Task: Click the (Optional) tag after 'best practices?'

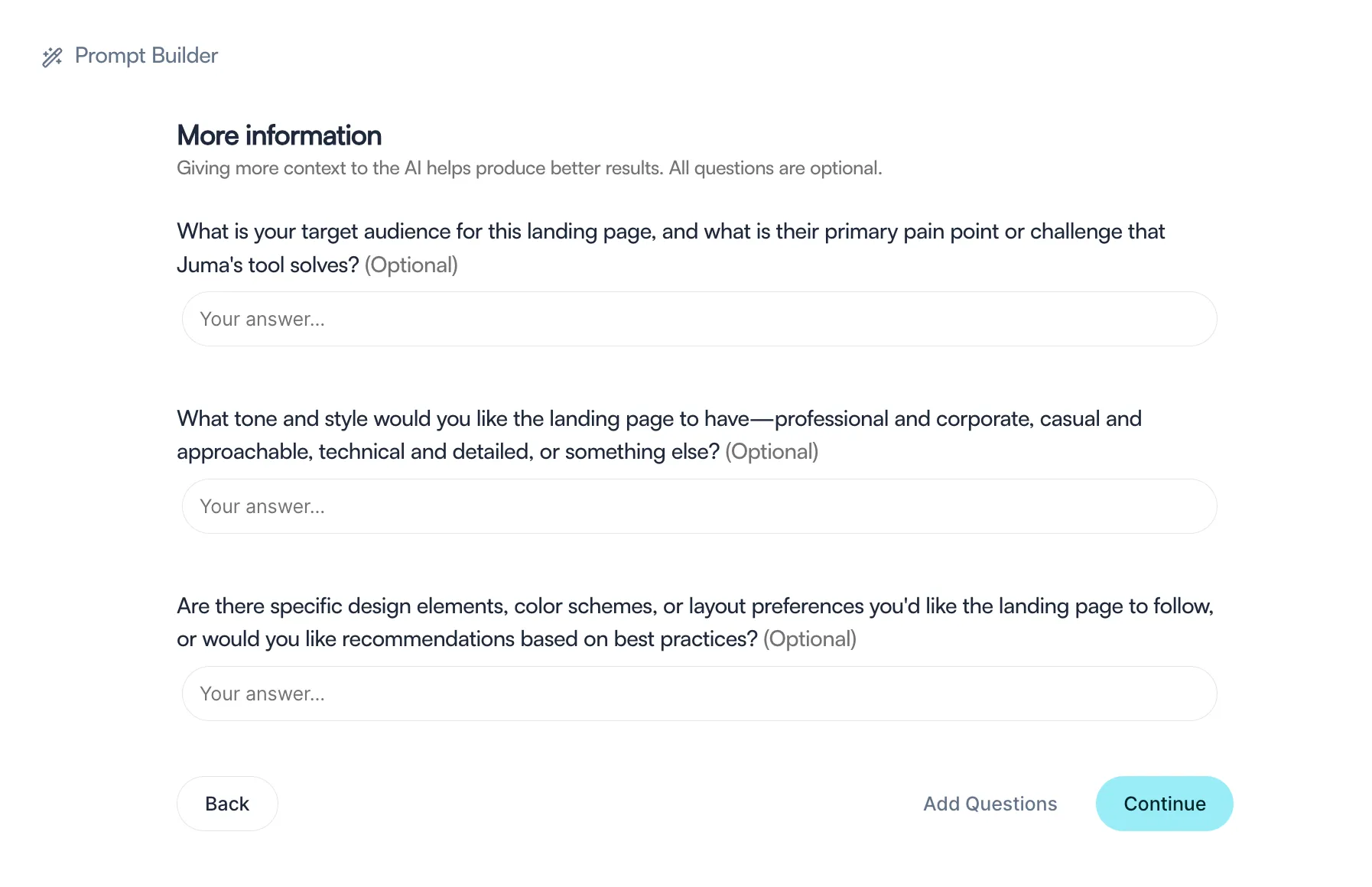Action: point(810,639)
